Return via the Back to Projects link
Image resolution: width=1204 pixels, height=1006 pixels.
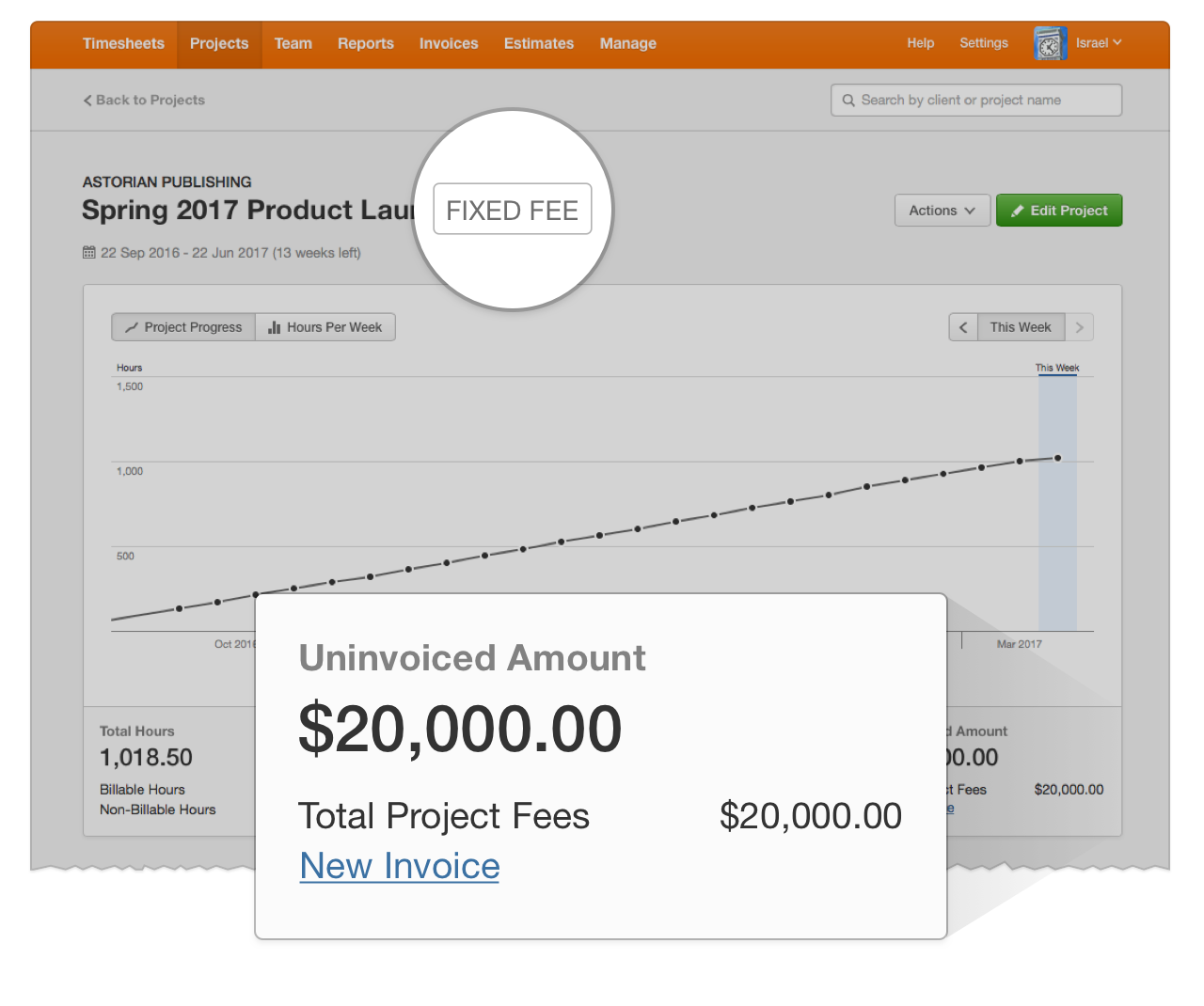click(x=150, y=100)
